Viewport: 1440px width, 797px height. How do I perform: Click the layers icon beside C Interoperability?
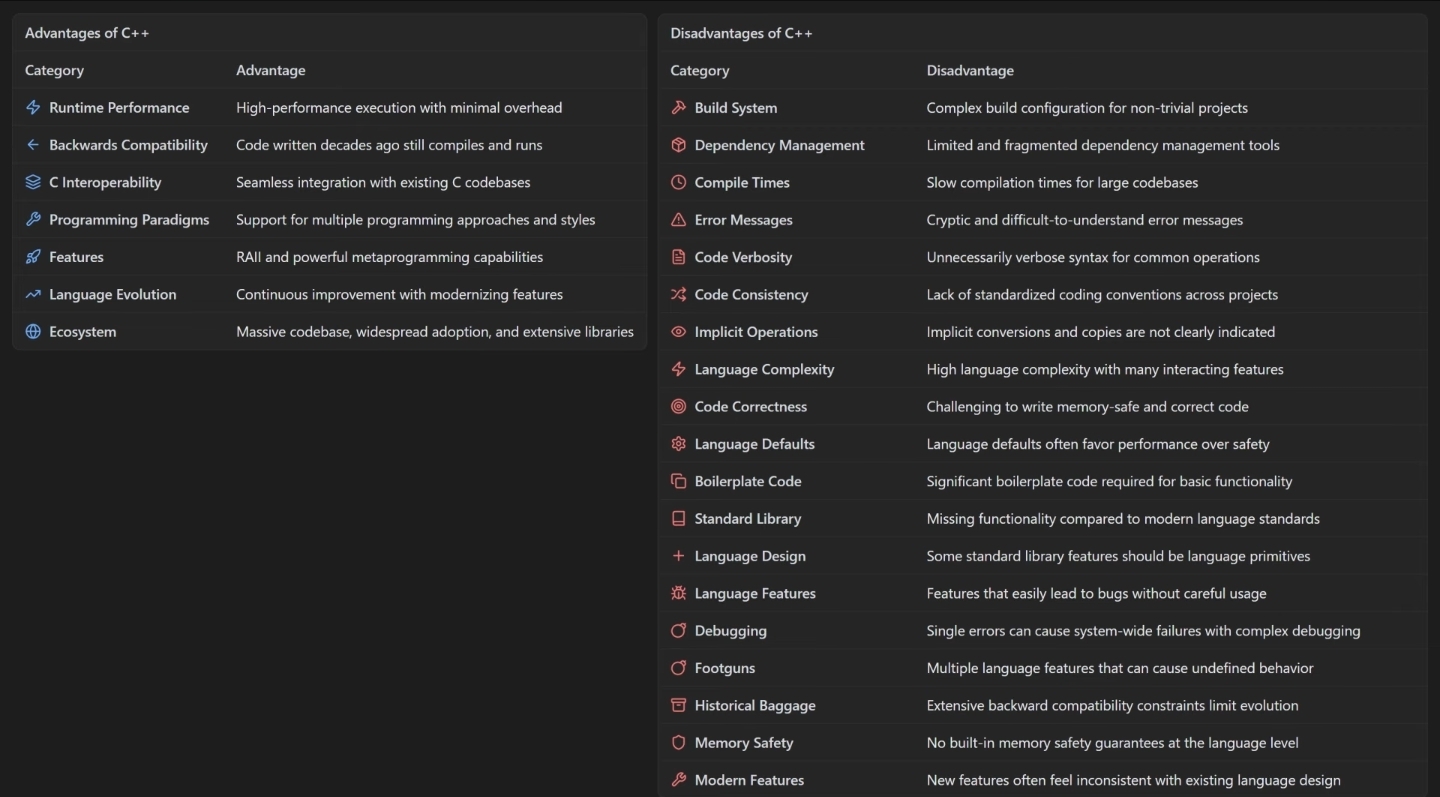coord(33,182)
